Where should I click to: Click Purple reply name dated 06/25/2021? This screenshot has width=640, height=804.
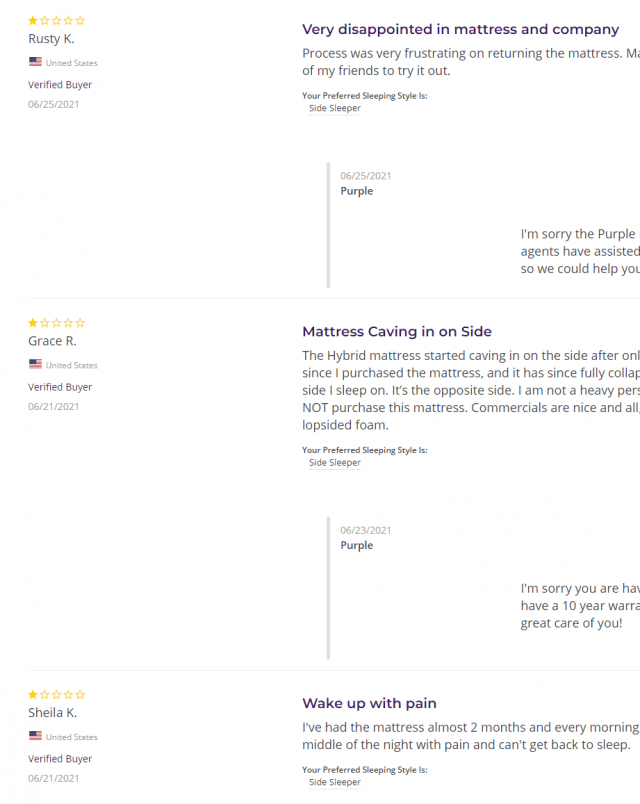(357, 191)
